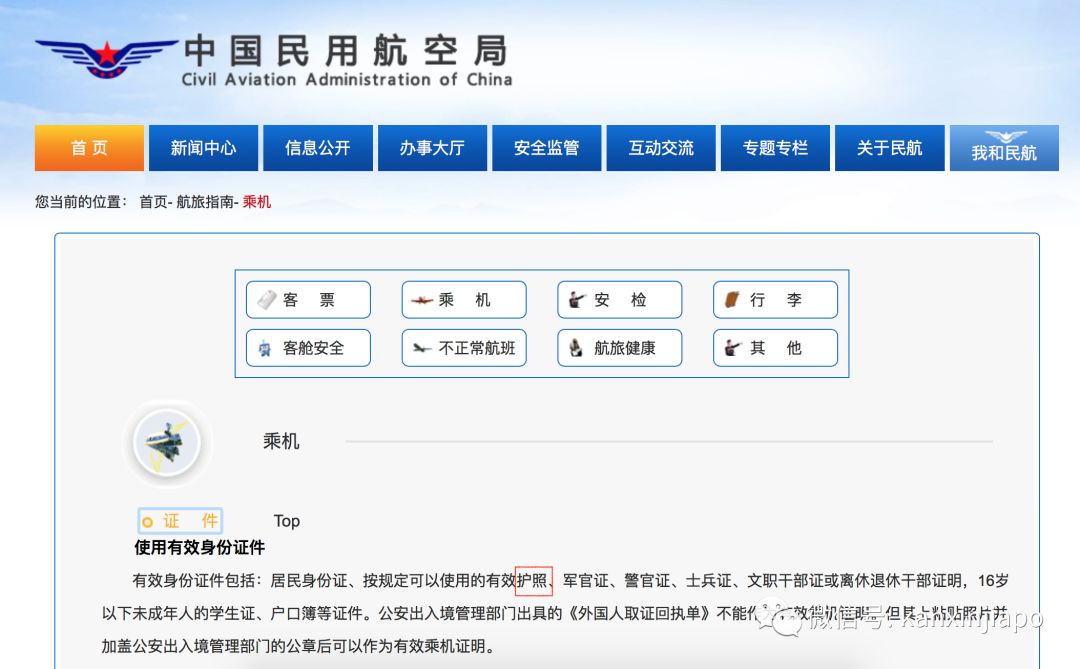1080x669 pixels.
Task: Click the health icon beside 航旅健康
Action: pos(576,348)
